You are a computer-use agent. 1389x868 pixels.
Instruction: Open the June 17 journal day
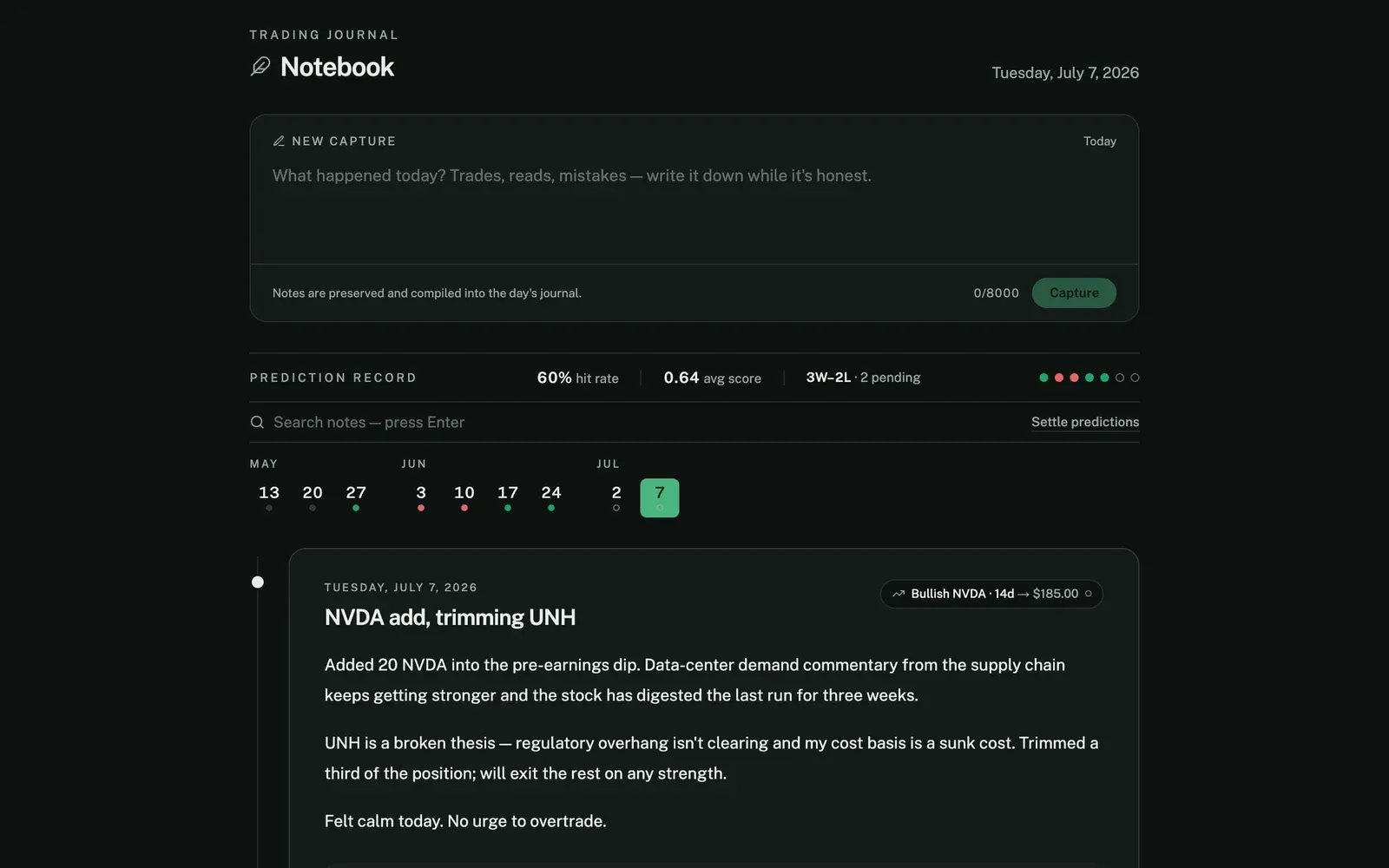pos(508,497)
